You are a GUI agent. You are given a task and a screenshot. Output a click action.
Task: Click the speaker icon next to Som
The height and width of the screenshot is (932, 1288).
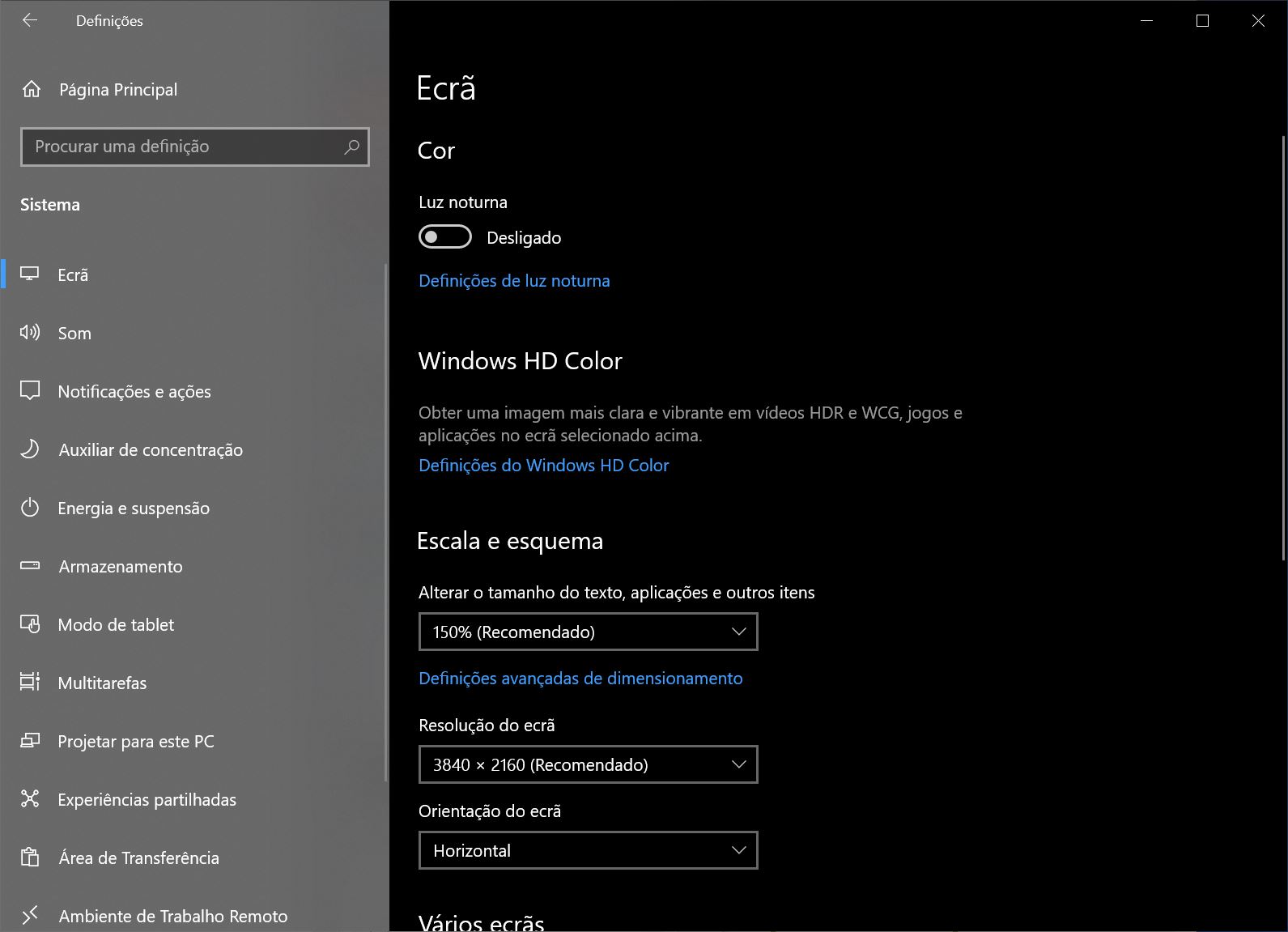click(x=30, y=332)
